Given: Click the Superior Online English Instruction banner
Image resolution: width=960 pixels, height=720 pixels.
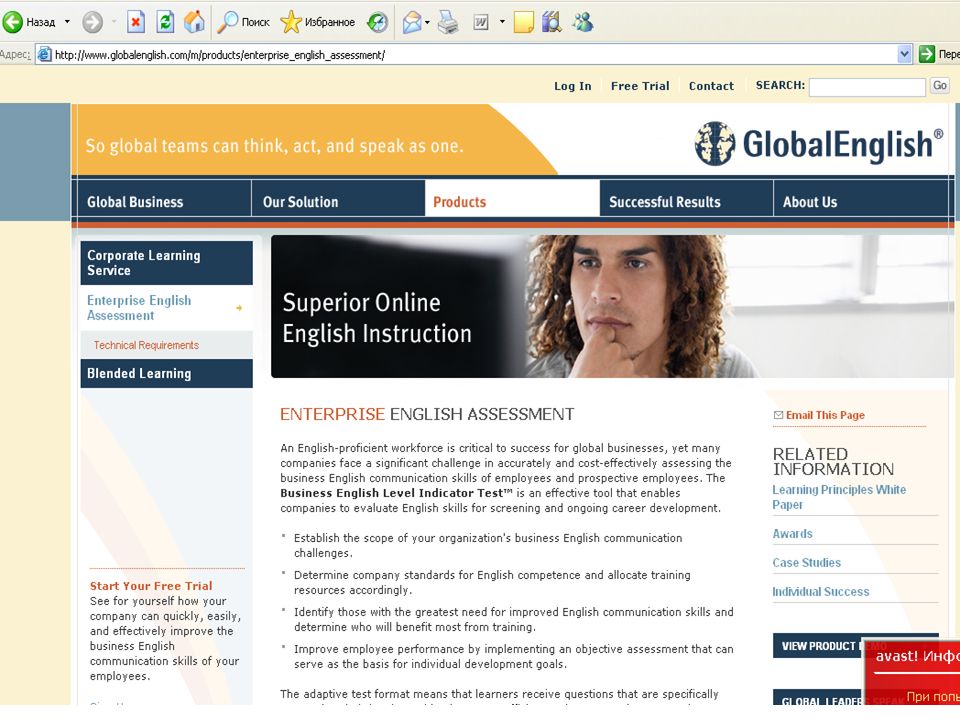Looking at the screenshot, I should [x=612, y=306].
